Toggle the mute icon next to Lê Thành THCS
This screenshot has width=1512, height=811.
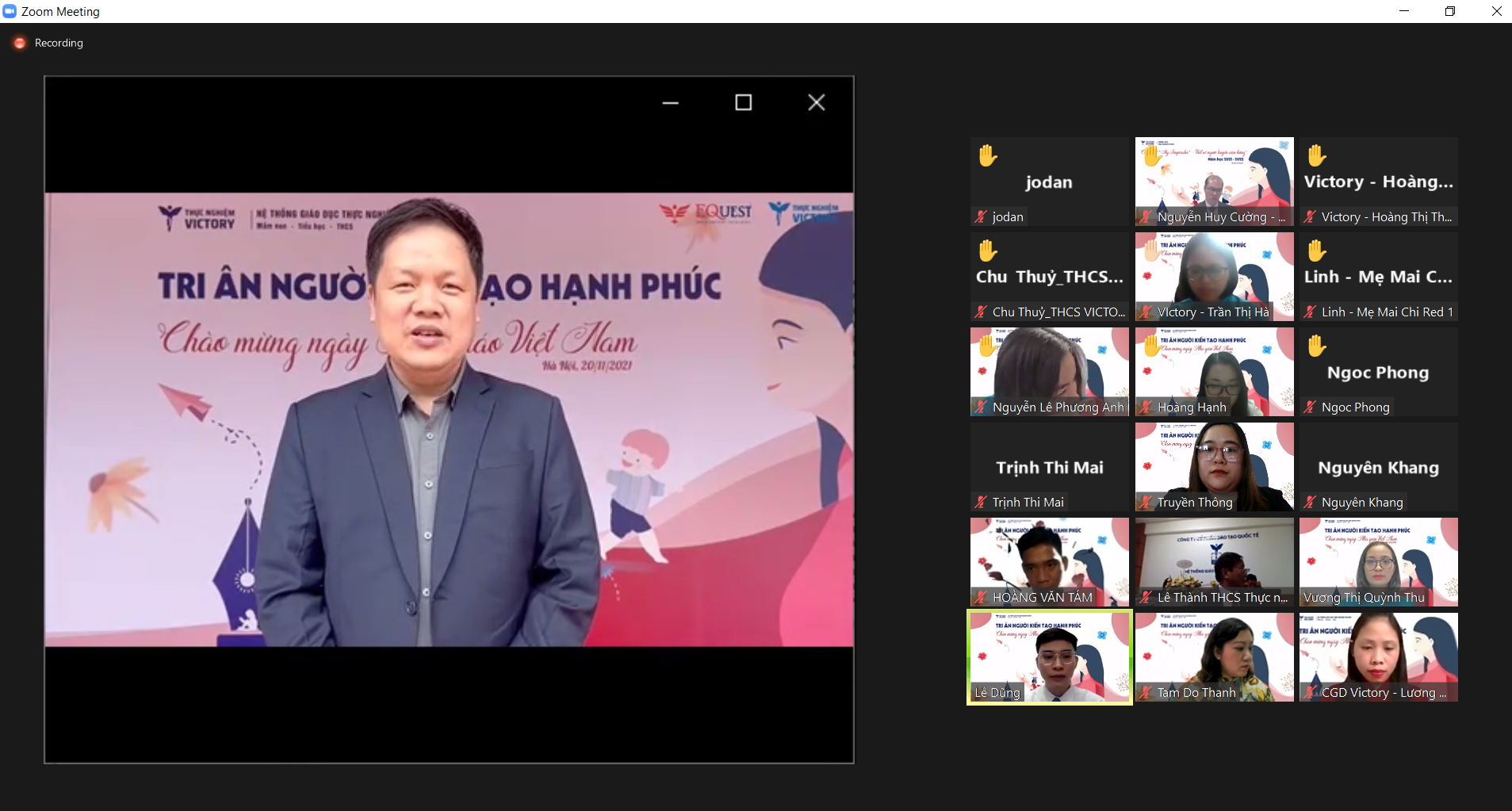click(x=1144, y=597)
